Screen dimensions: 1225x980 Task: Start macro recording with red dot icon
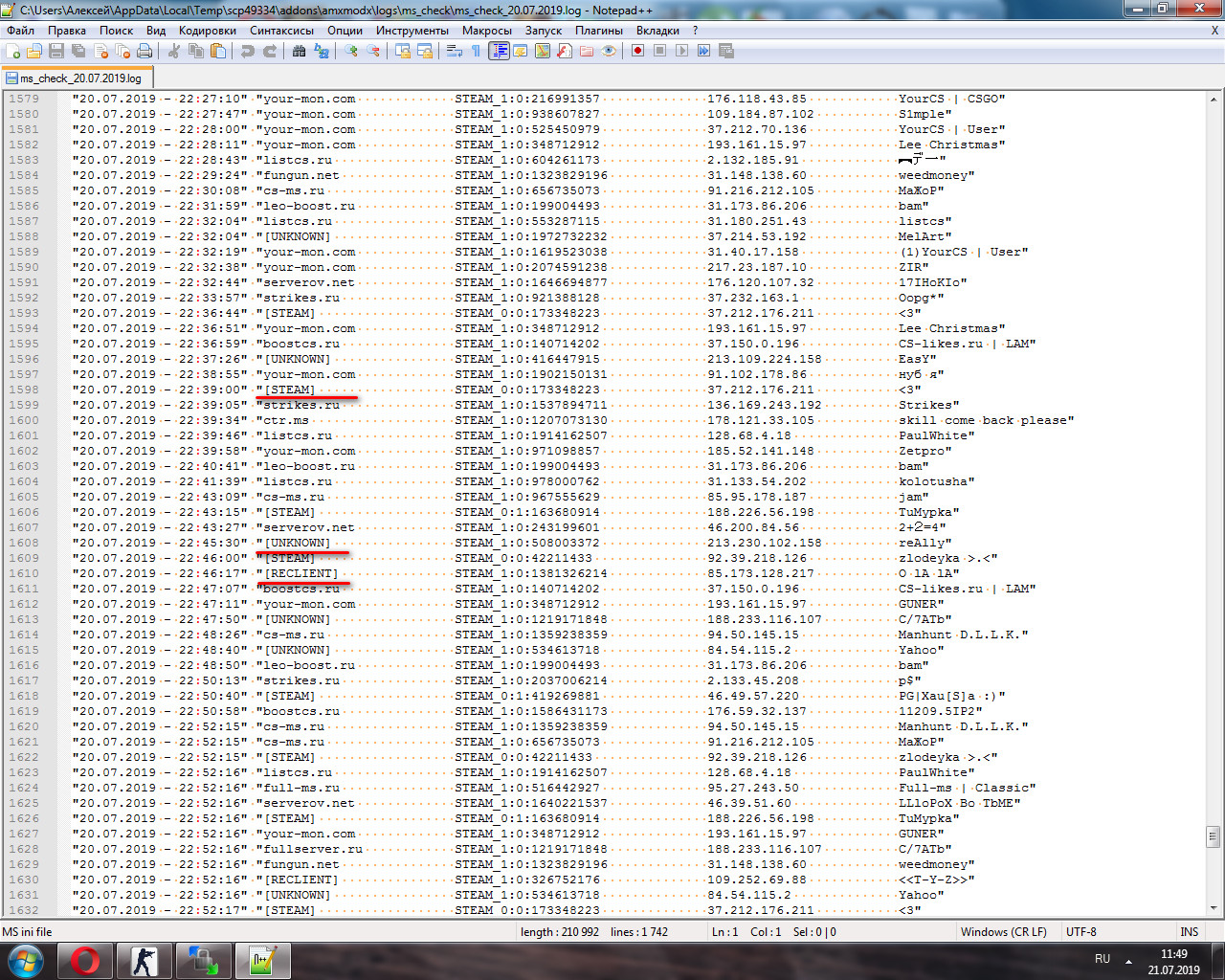point(637,51)
